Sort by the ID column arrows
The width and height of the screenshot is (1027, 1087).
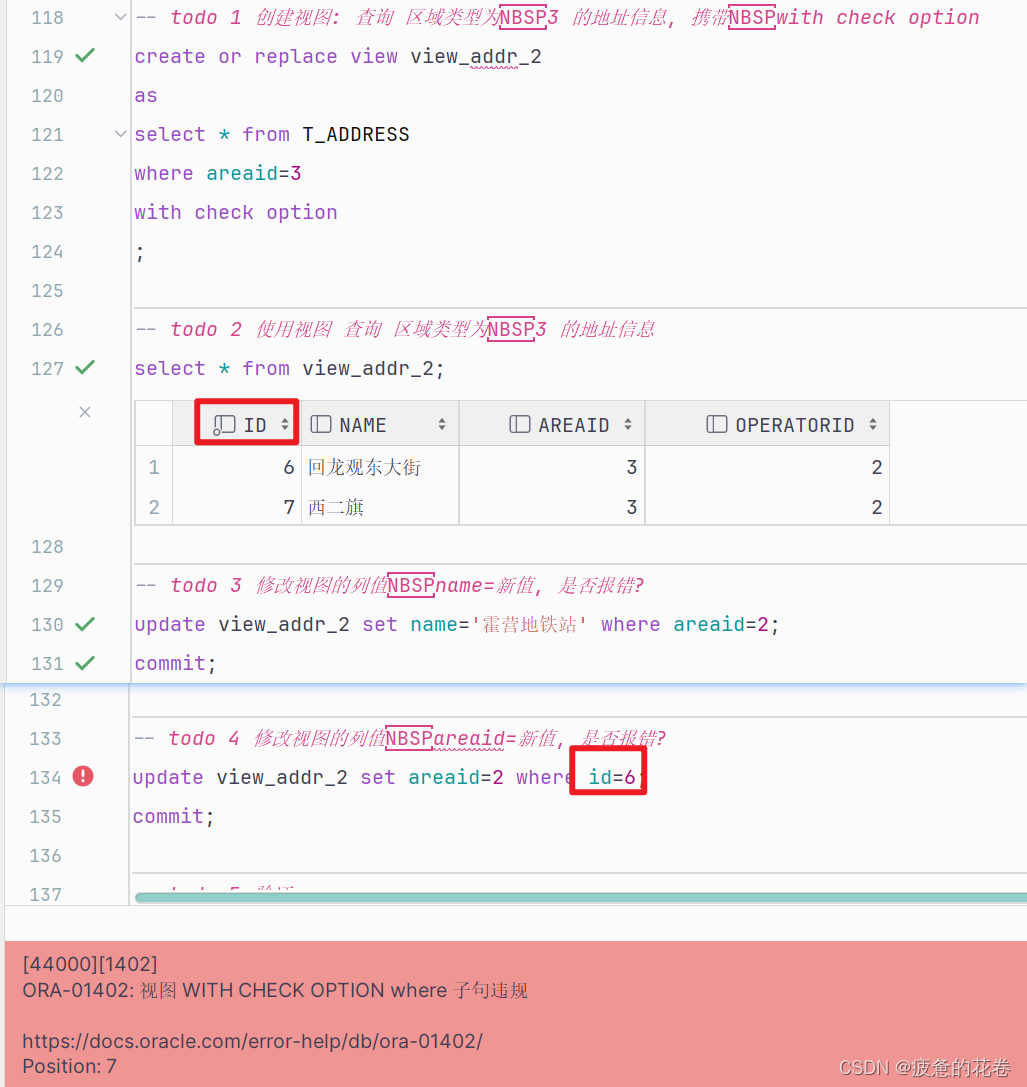[x=285, y=424]
